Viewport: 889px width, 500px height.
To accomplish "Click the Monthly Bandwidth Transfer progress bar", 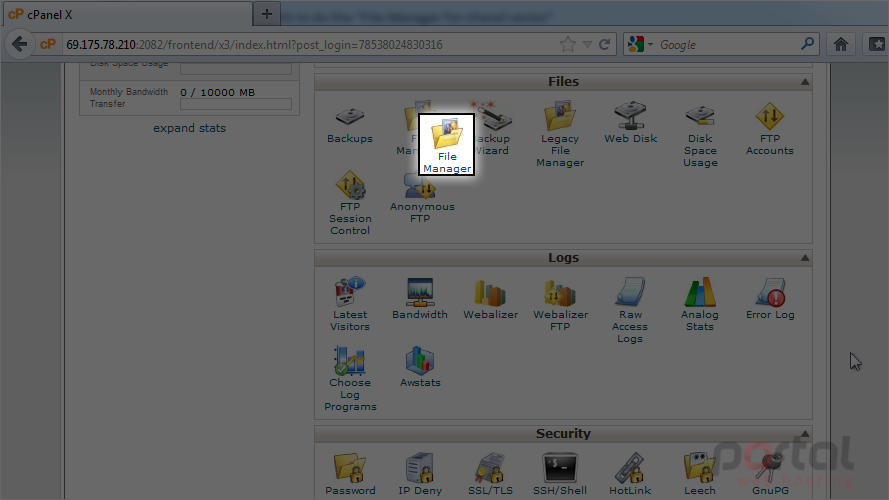I will coord(236,104).
